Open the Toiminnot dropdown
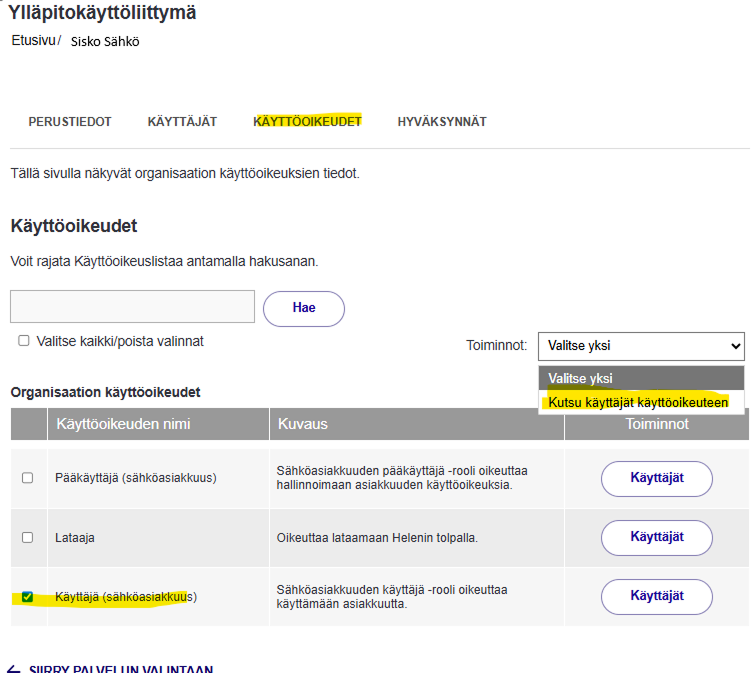 pos(641,346)
